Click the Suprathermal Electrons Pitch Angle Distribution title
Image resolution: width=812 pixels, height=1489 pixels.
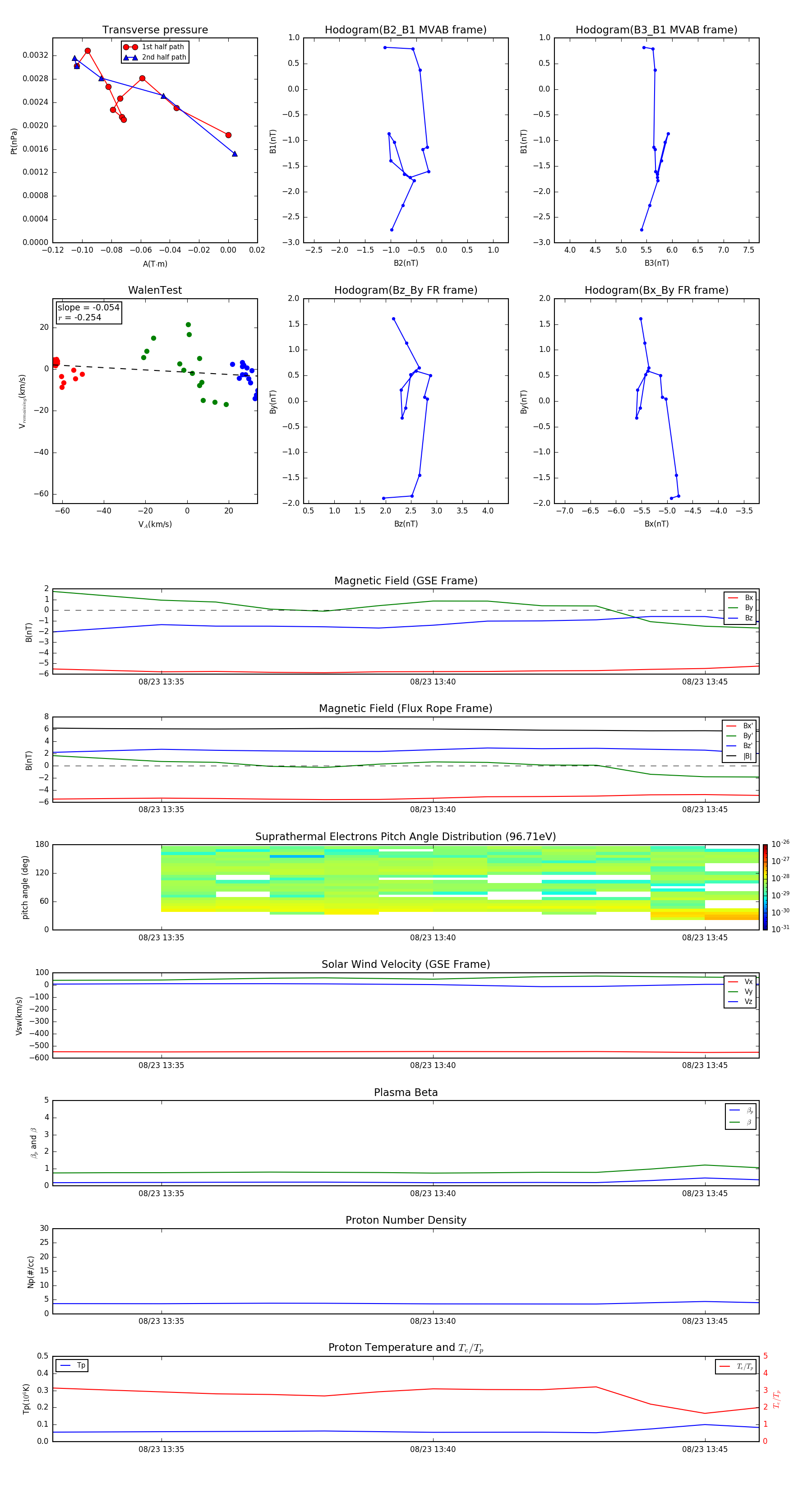pyautogui.click(x=406, y=837)
